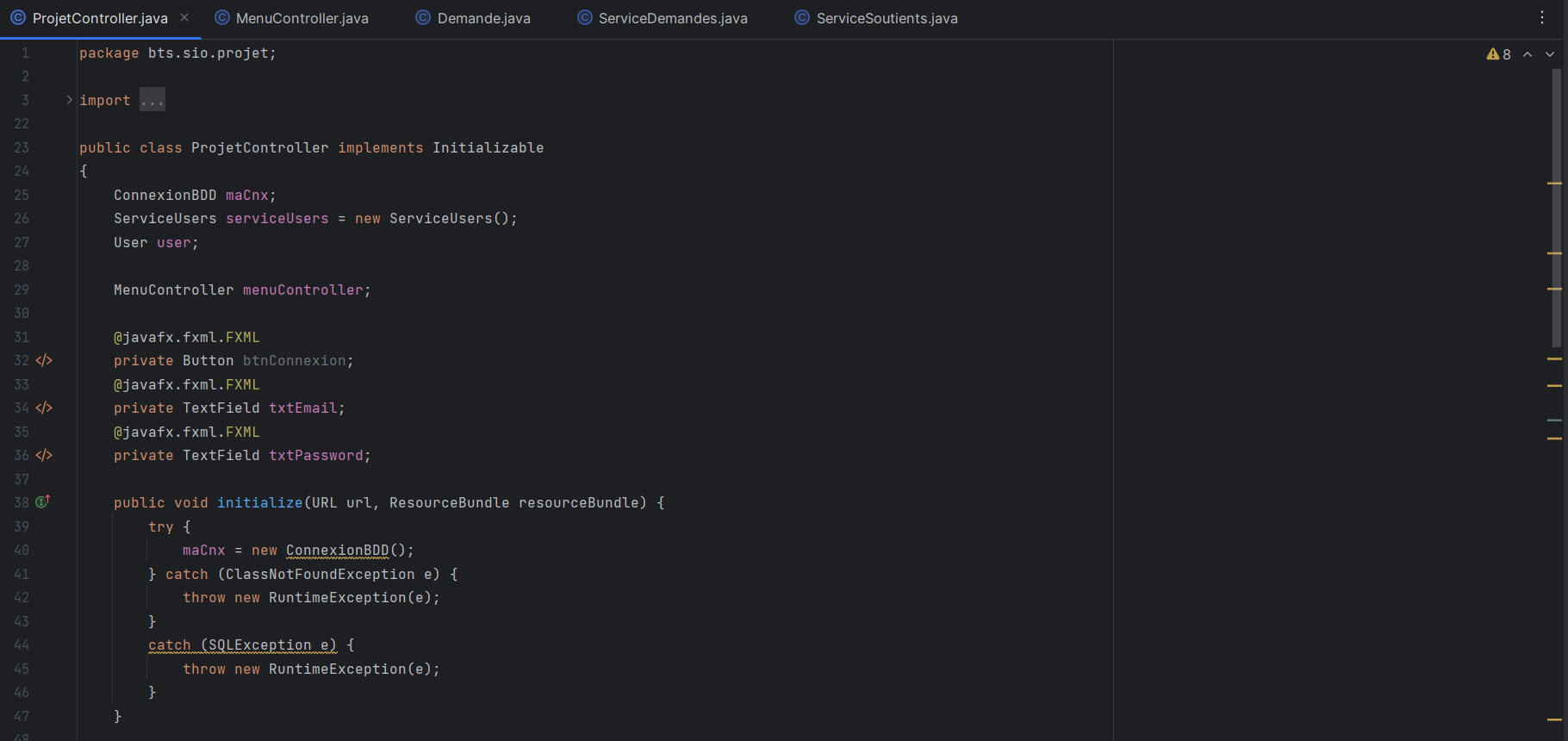Jump to previous highlighted error arrow
Viewport: 1568px width, 741px height.
click(x=1528, y=54)
